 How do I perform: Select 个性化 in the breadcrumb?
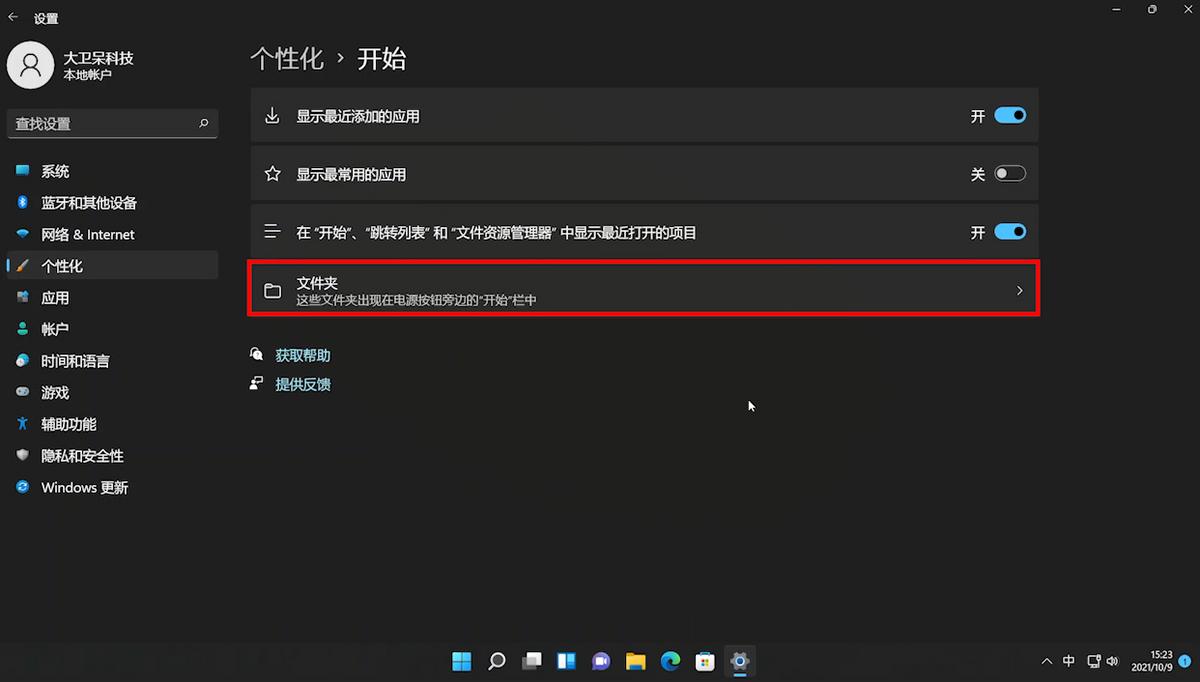tap(287, 59)
